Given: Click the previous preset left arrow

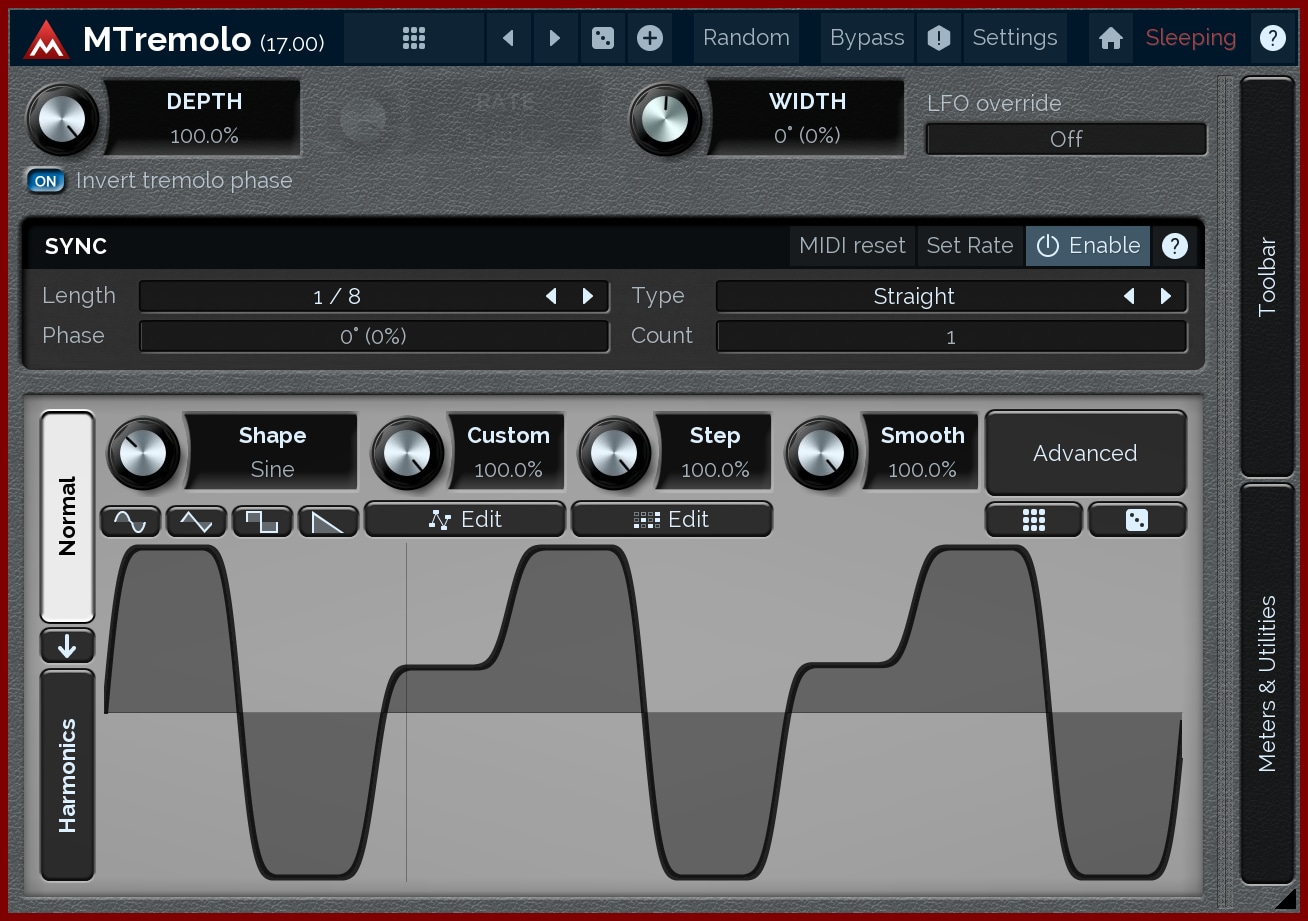Looking at the screenshot, I should pyautogui.click(x=508, y=38).
